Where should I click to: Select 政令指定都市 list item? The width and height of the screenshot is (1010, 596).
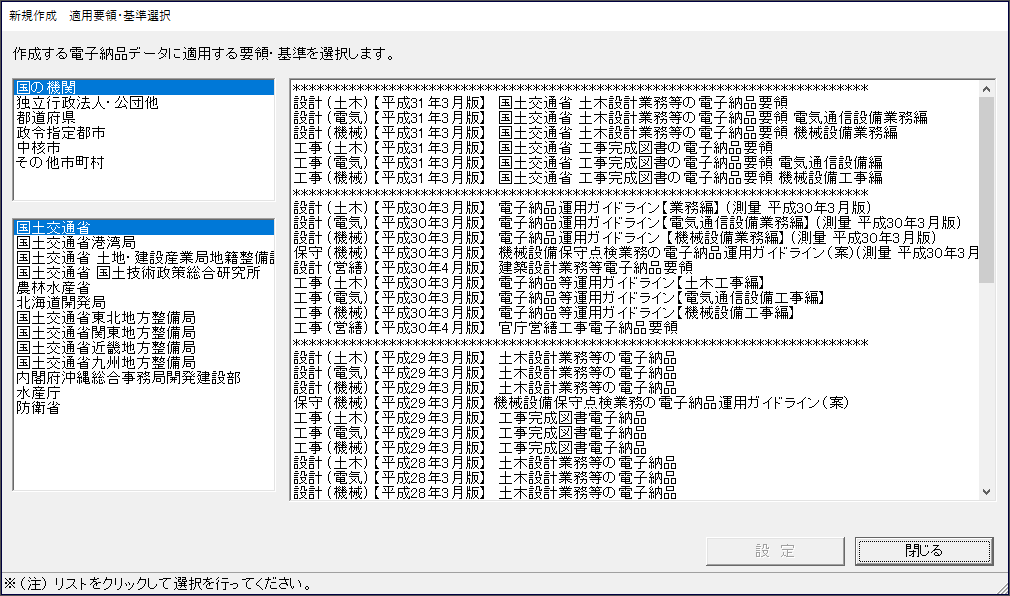click(144, 133)
